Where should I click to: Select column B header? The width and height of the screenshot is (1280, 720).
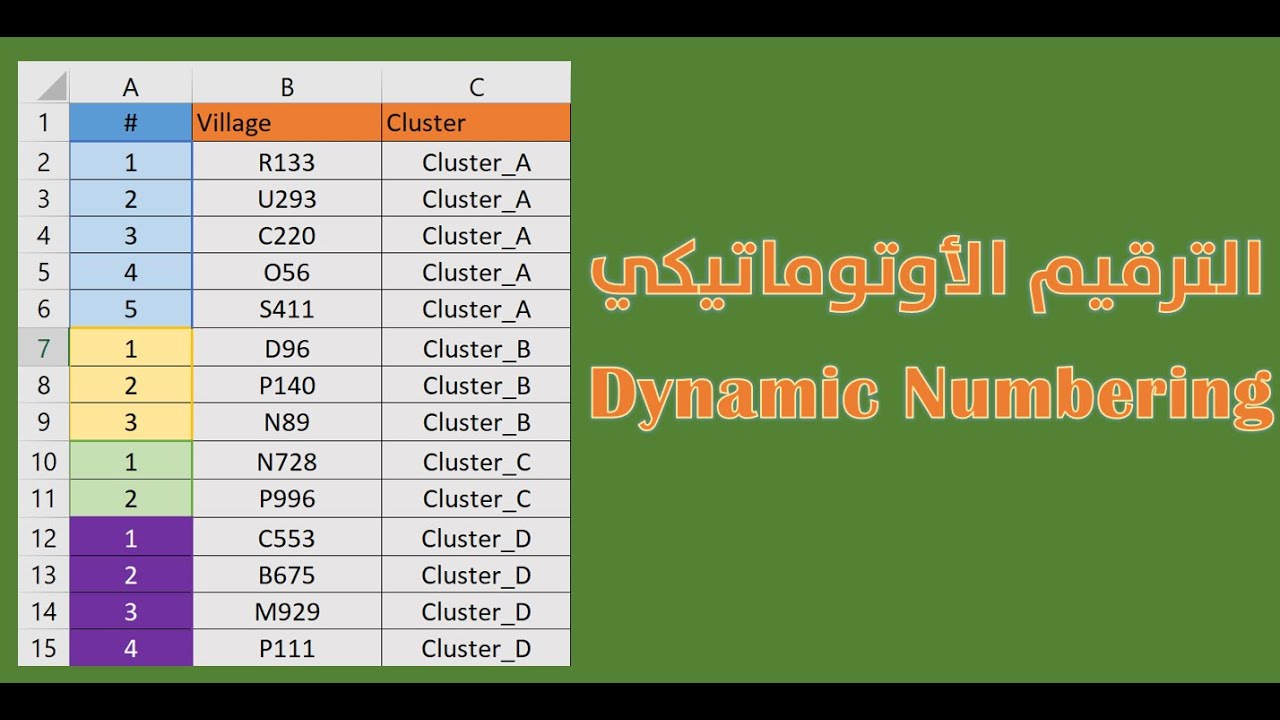pyautogui.click(x=287, y=87)
